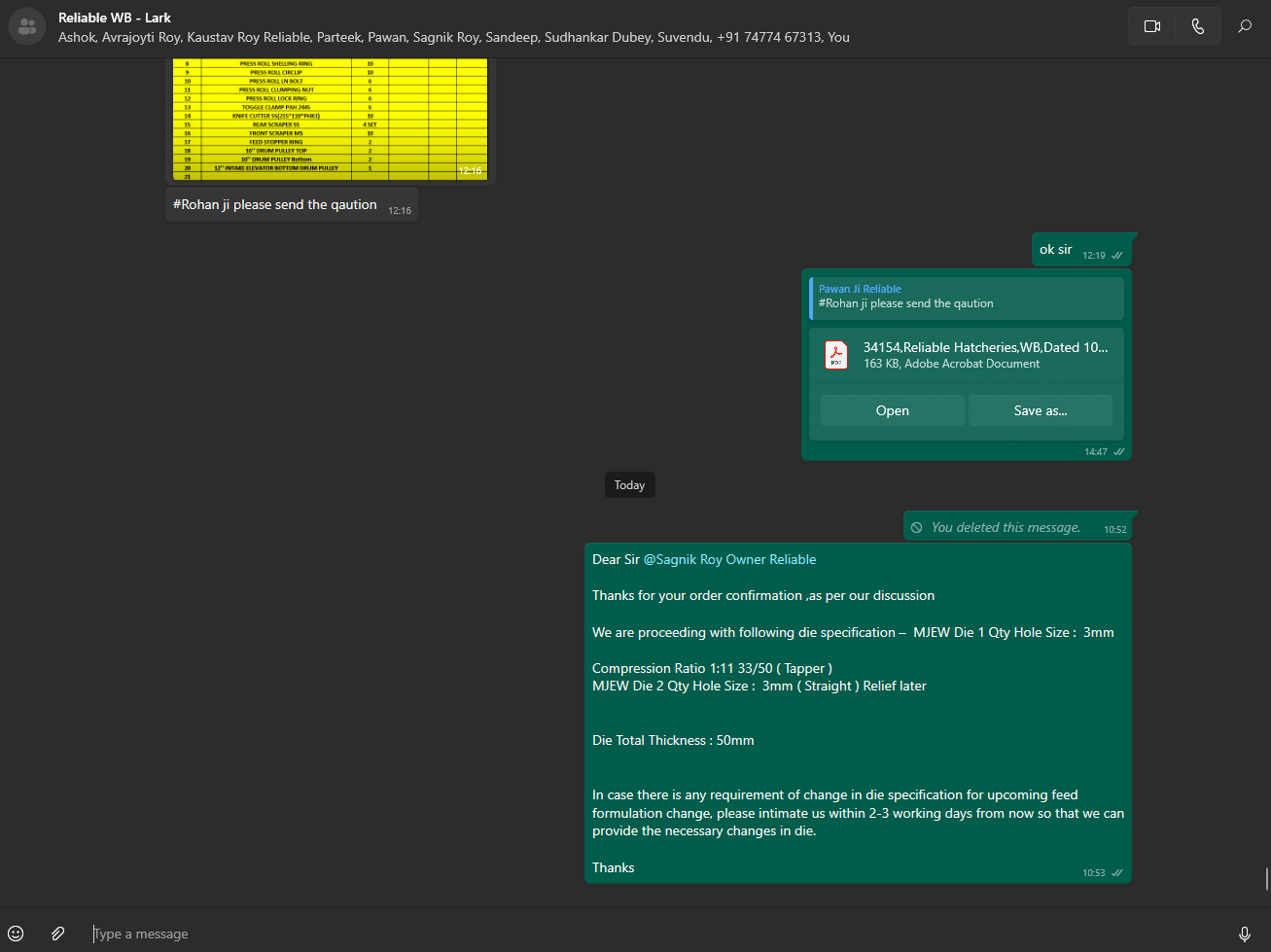Start a voice call with the group
This screenshot has height=952, width=1271.
[x=1197, y=26]
